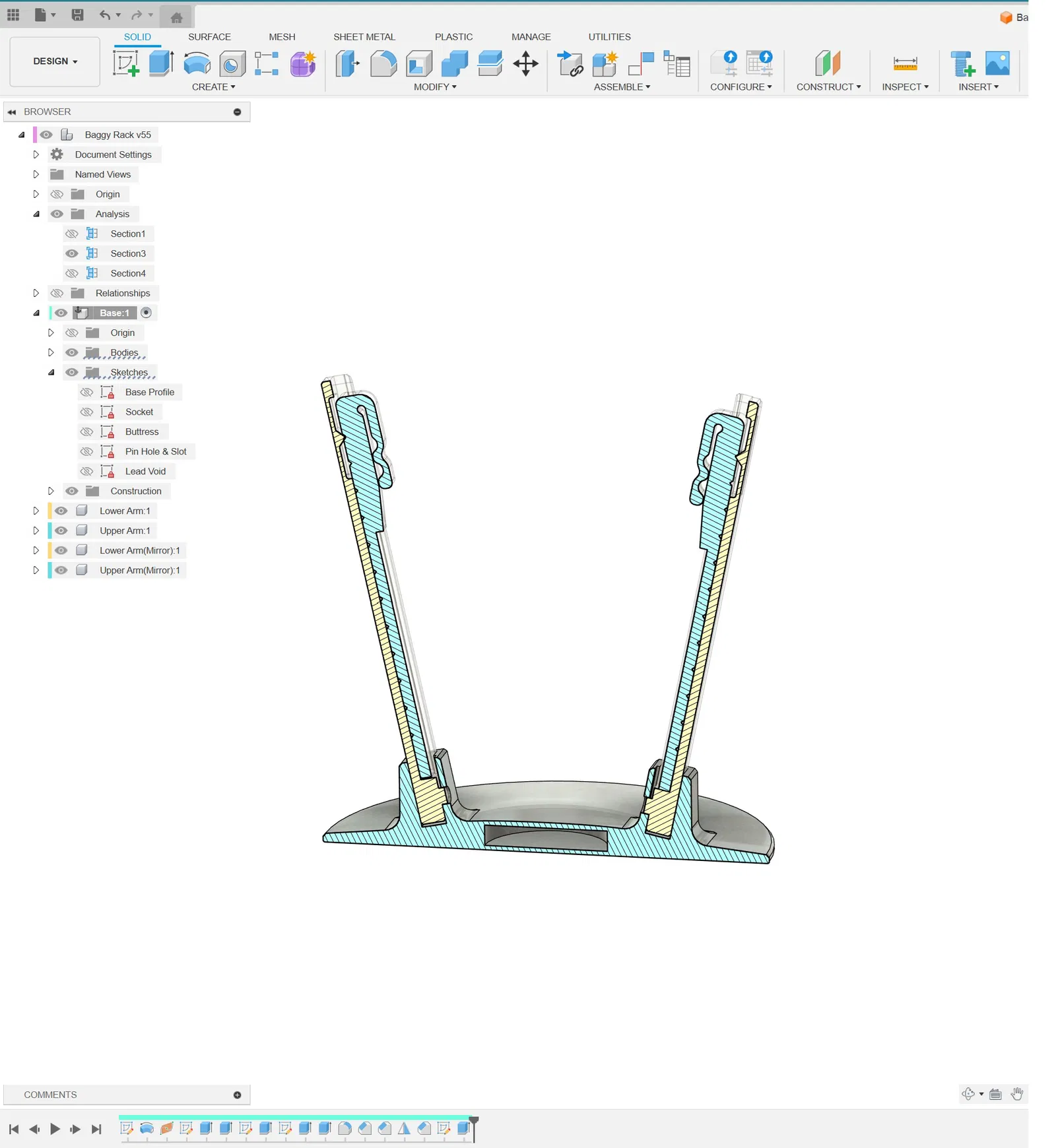Open the PLASTIC tab
This screenshot has width=1056, height=1148.
[453, 37]
